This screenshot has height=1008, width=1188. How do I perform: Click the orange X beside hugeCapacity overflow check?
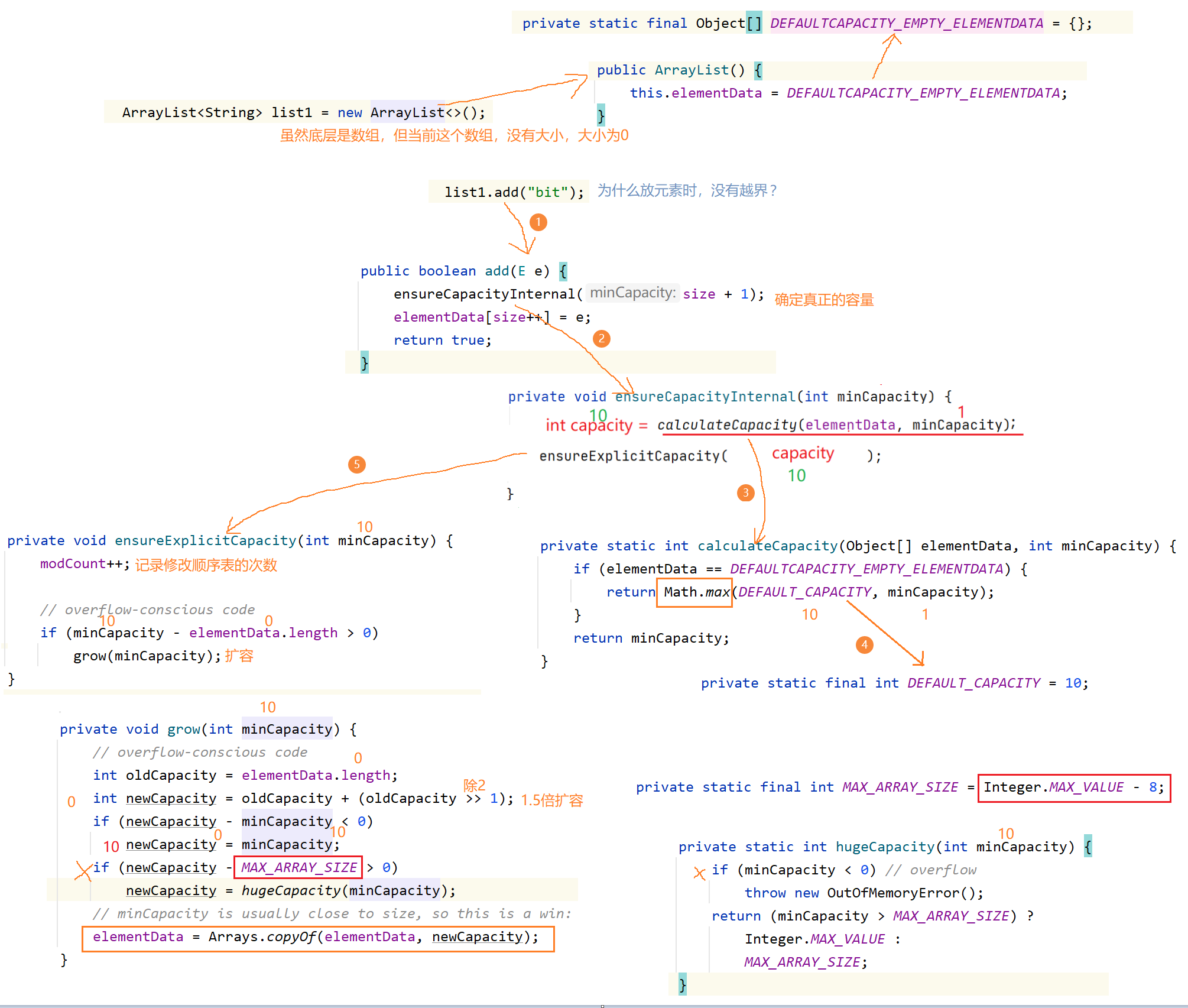click(699, 873)
